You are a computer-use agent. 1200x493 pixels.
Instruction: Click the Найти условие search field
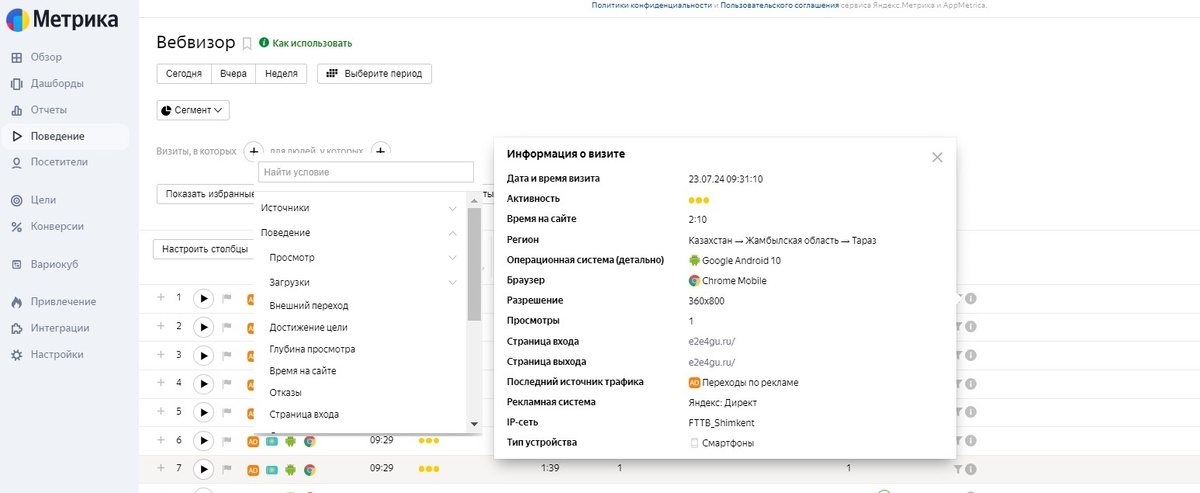pos(365,172)
